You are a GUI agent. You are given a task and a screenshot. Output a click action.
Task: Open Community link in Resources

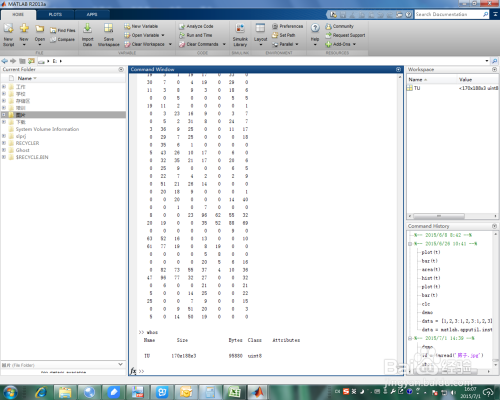point(340,26)
